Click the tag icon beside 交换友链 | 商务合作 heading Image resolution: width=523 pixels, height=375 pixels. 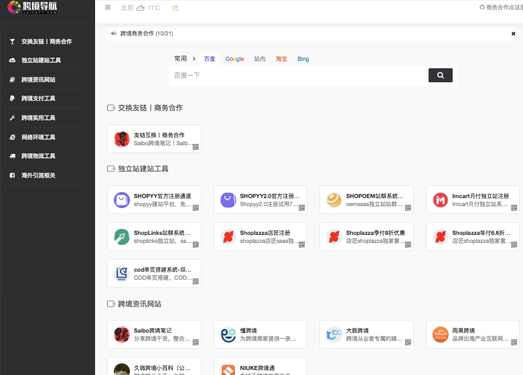(111, 108)
